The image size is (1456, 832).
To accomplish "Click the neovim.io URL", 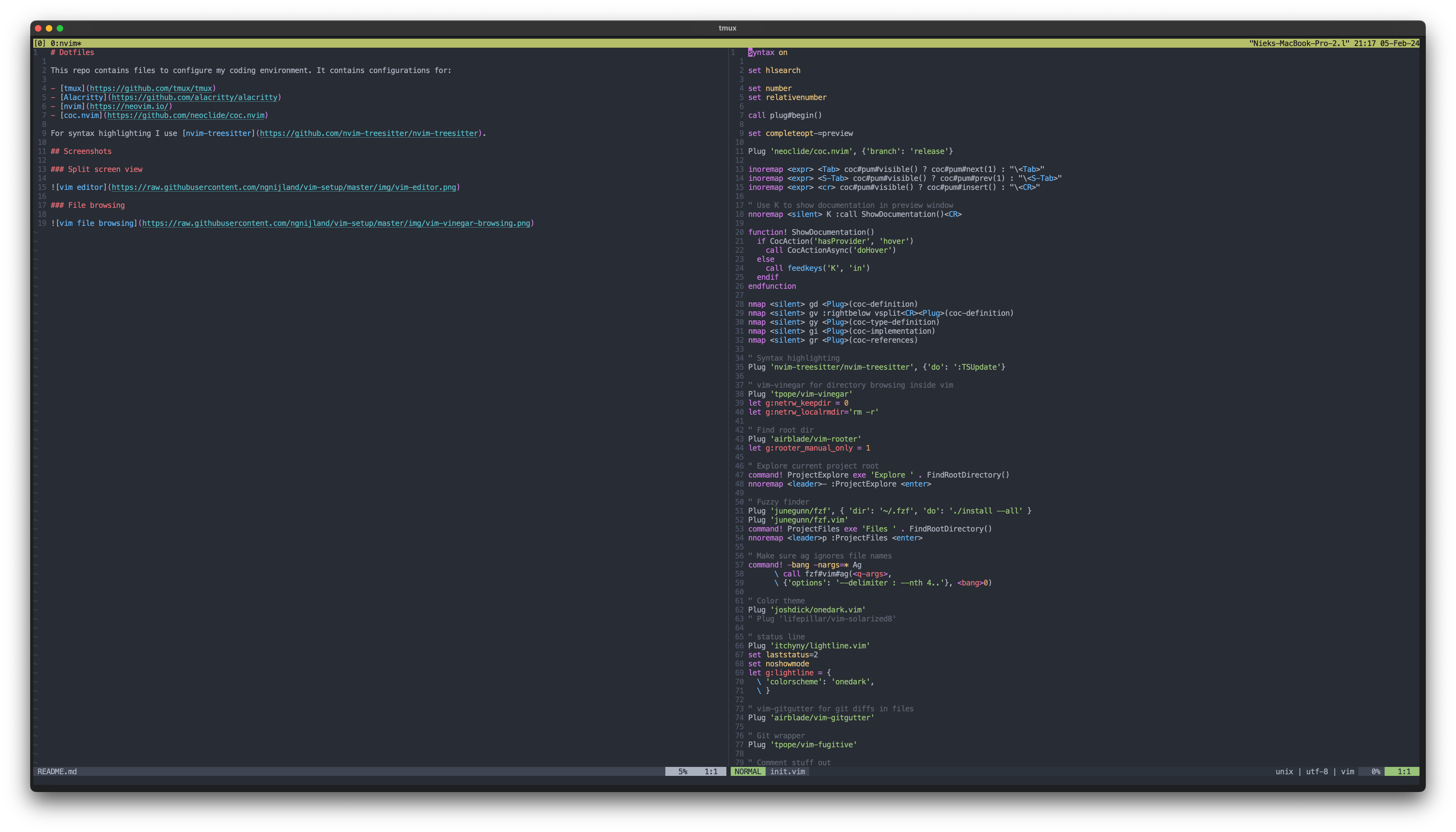I will pyautogui.click(x=129, y=106).
